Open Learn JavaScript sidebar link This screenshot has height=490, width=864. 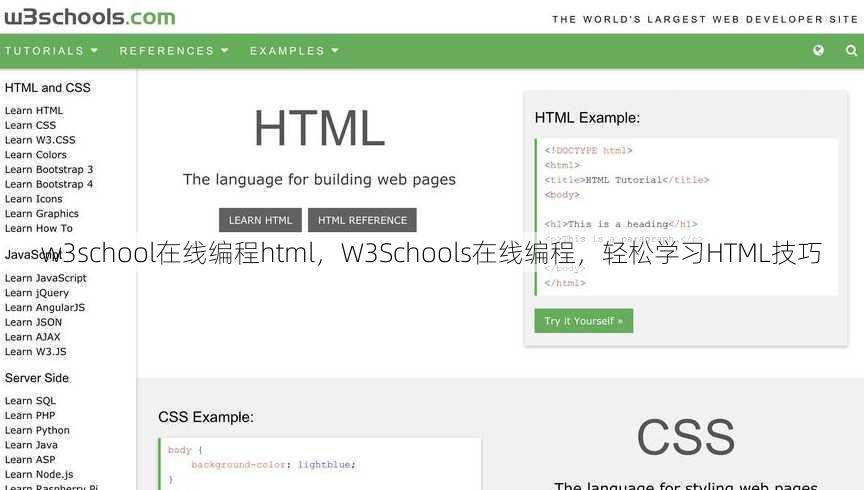[x=46, y=278]
